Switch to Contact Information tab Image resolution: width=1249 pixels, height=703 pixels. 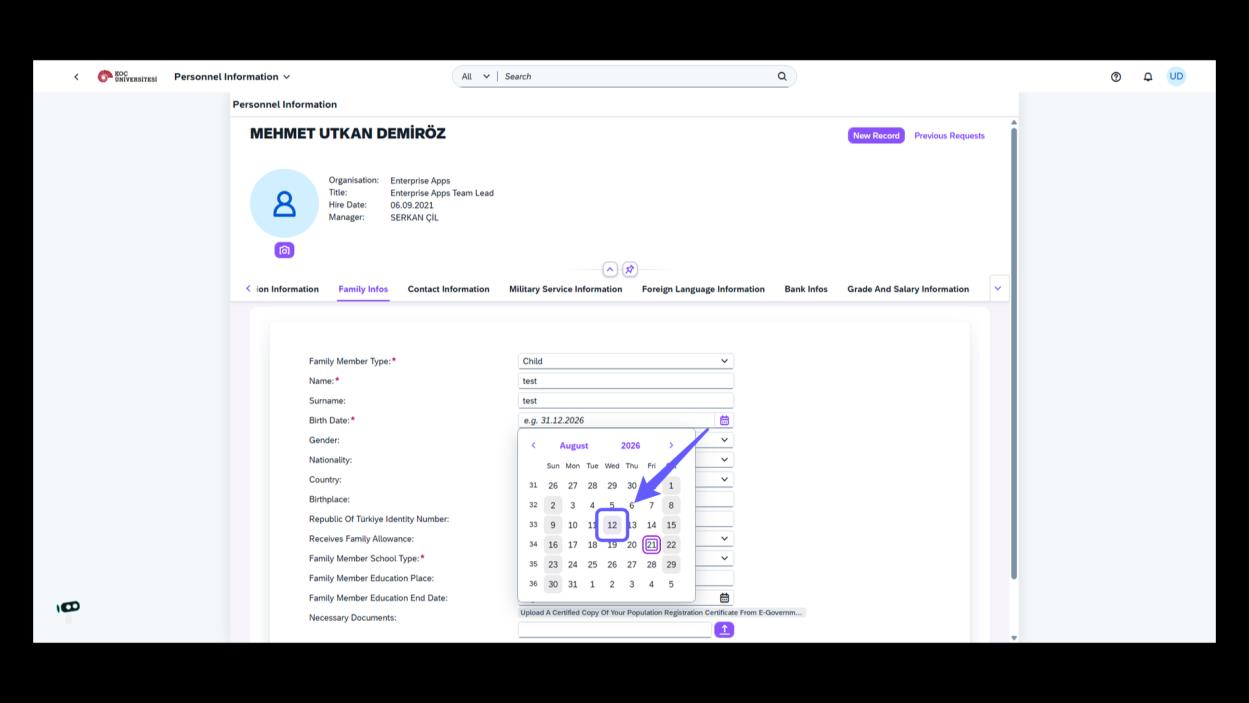(x=449, y=289)
